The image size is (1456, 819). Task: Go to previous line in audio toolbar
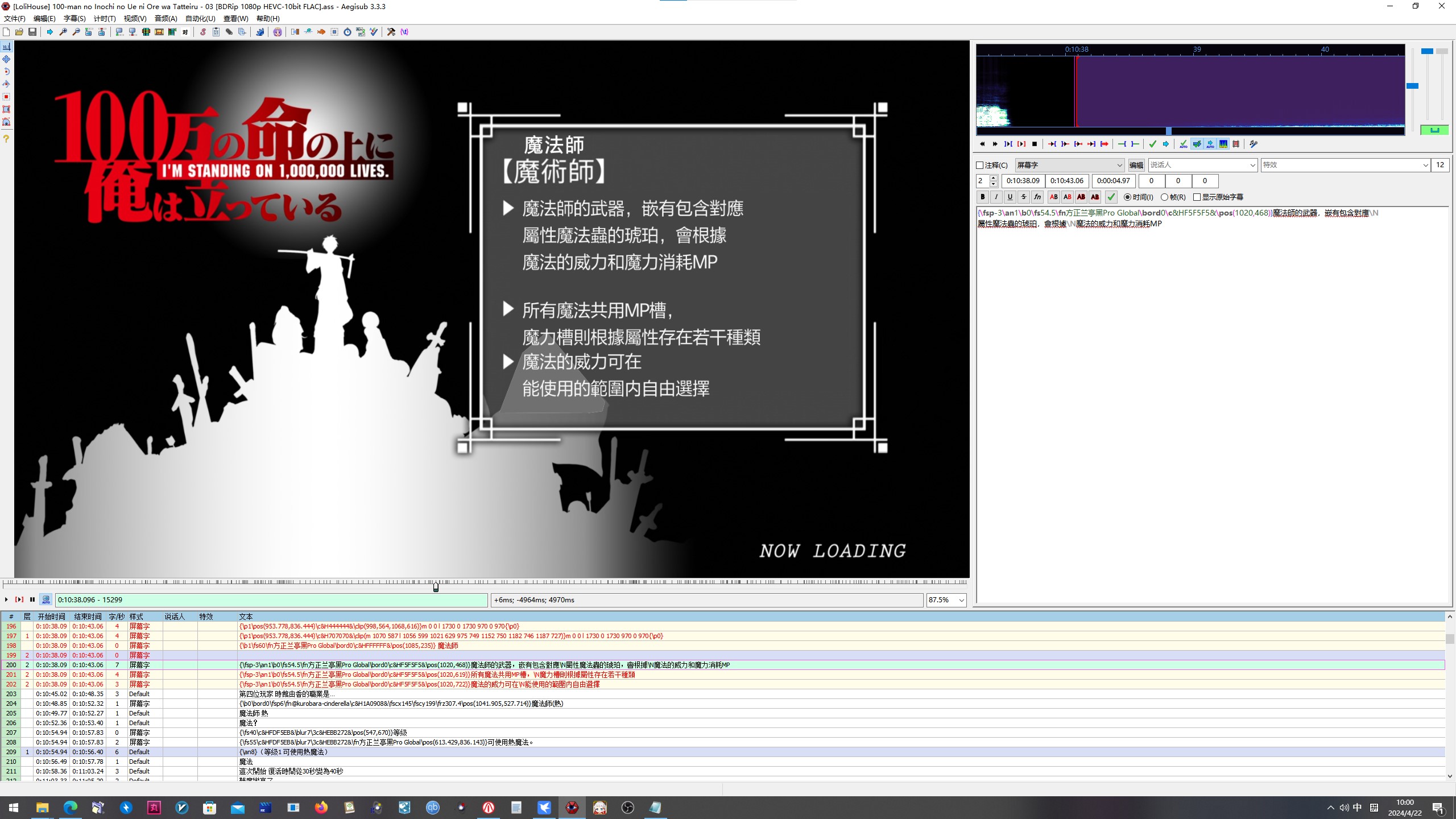tap(982, 144)
